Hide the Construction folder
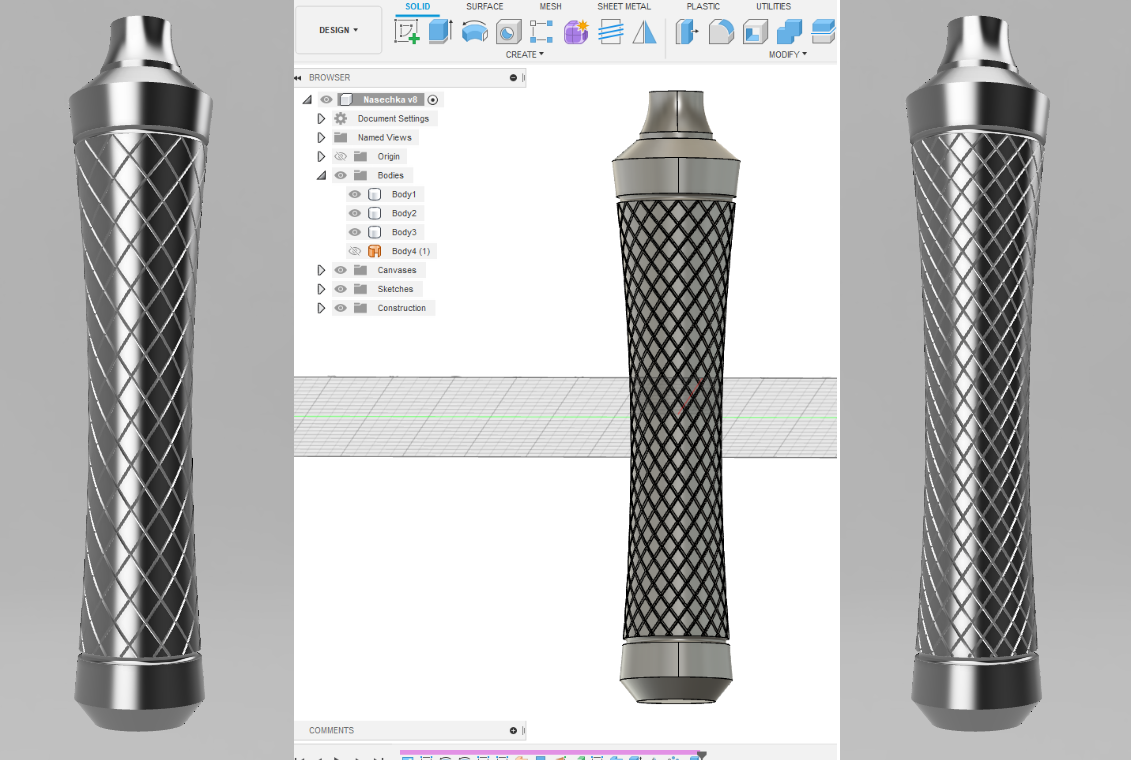This screenshot has width=1131, height=760. tap(340, 308)
